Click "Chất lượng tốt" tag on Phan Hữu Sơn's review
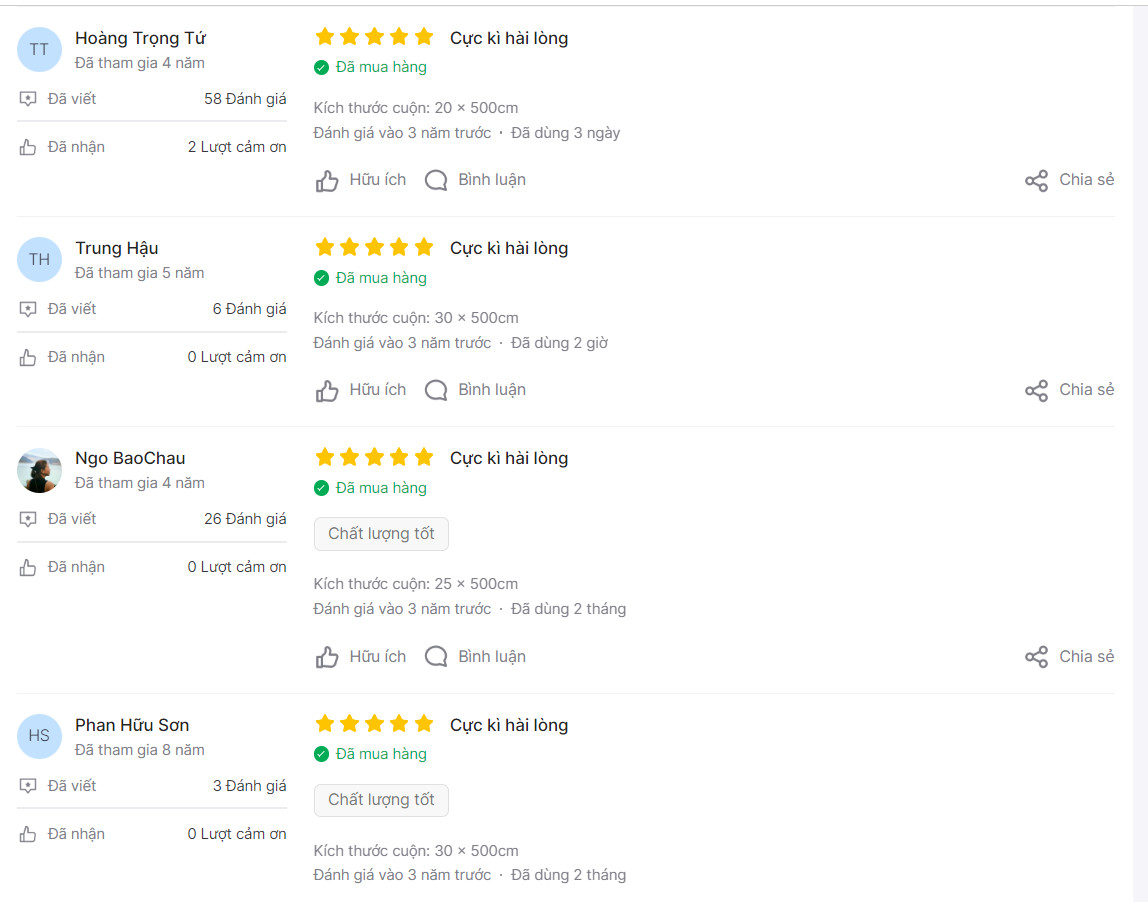Screen dimensions: 1148x902 click(x=381, y=800)
